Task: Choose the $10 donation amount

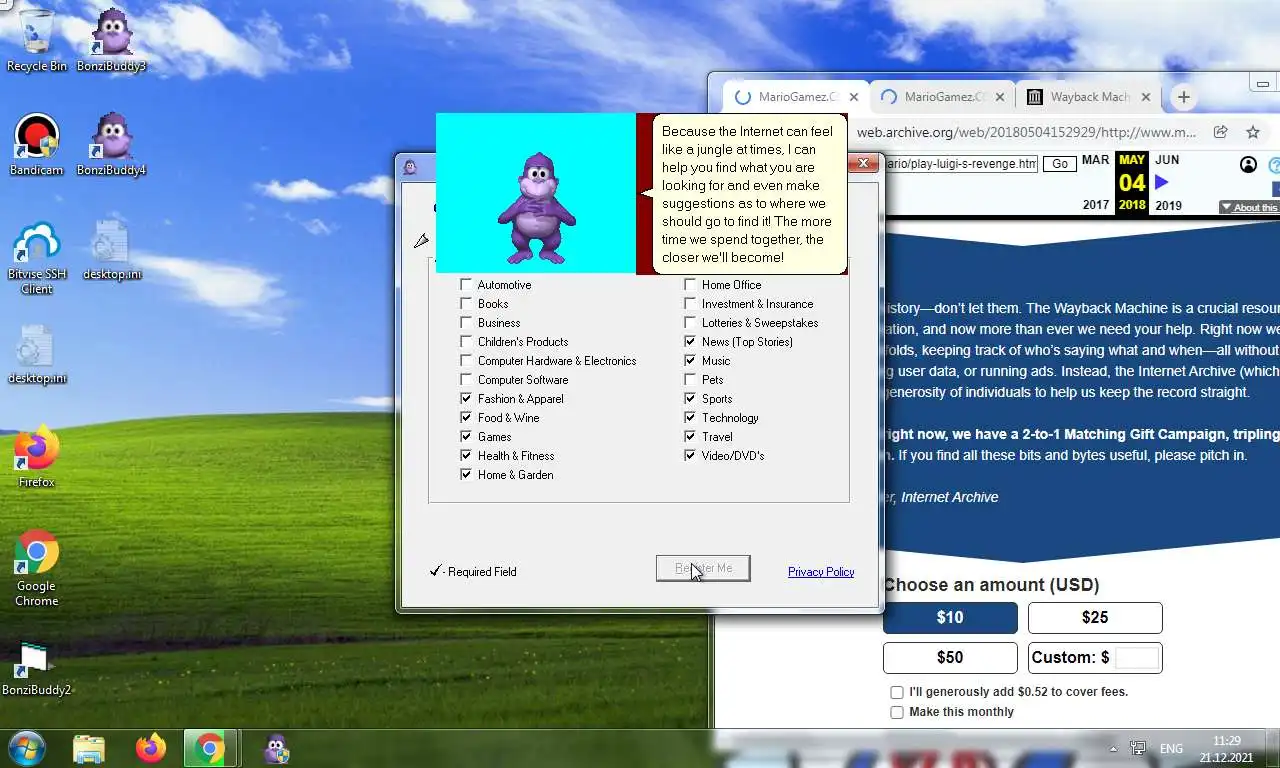Action: 950,618
